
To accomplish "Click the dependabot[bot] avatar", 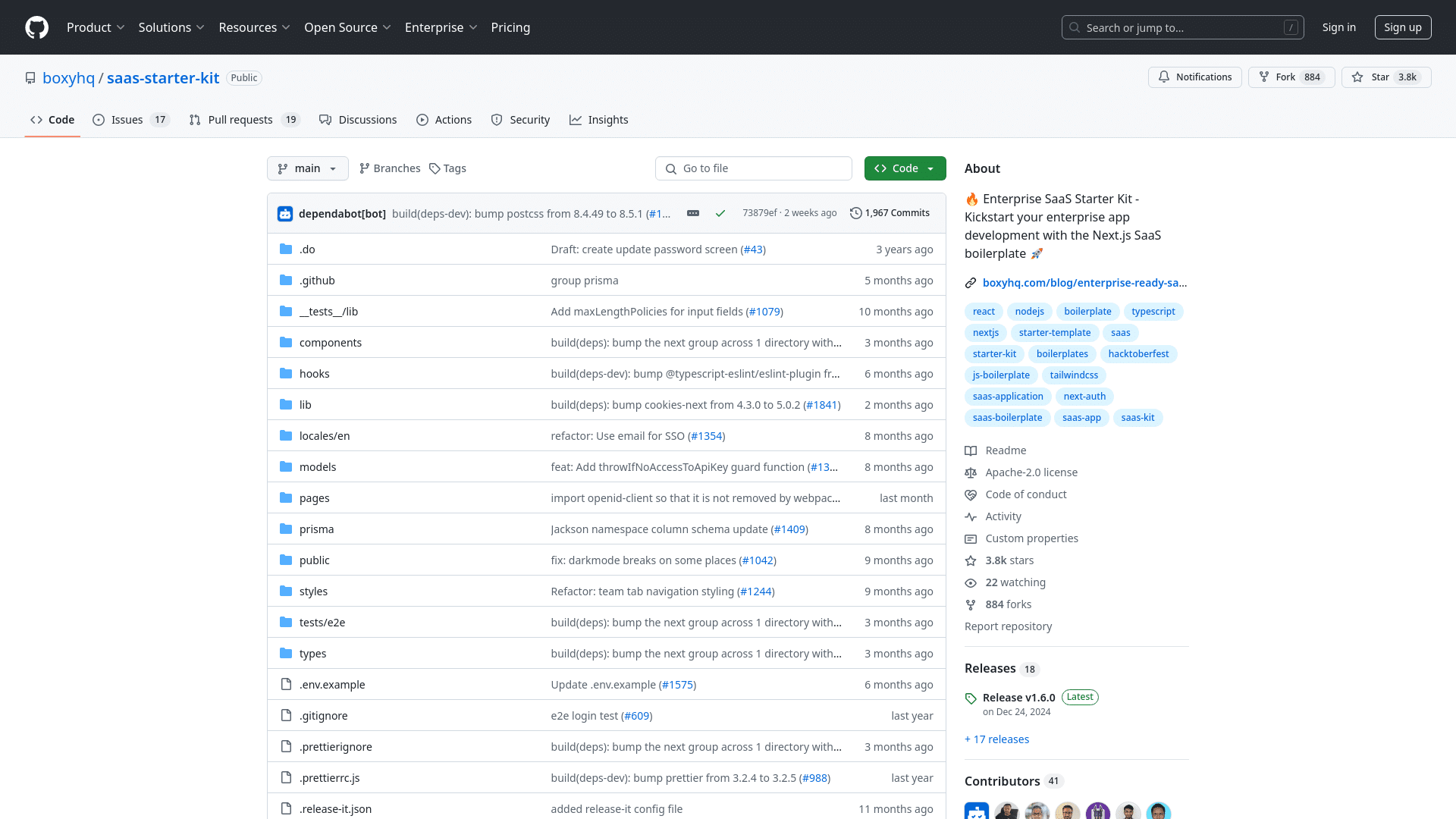I will pyautogui.click(x=284, y=213).
